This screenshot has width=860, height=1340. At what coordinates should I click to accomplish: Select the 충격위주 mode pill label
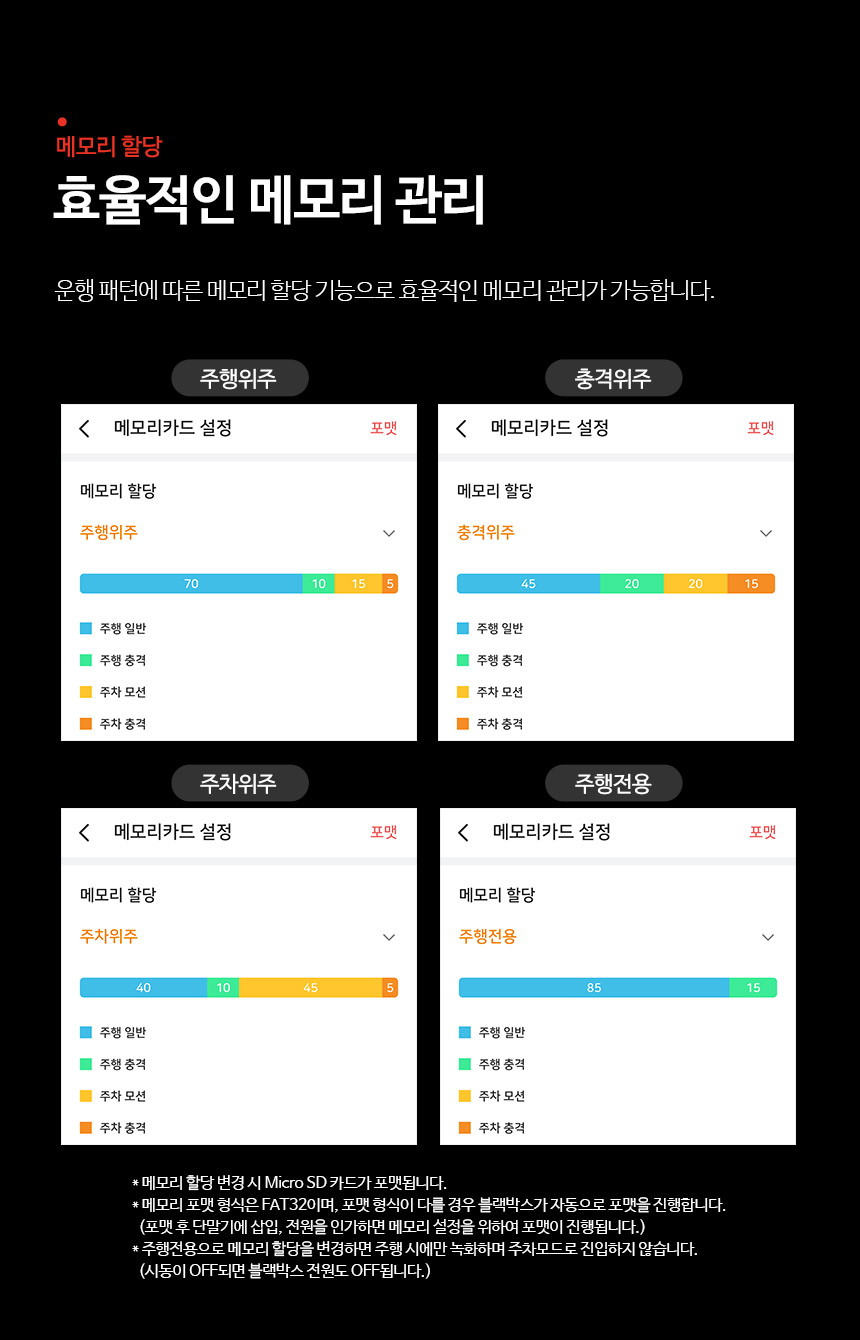[x=613, y=378]
